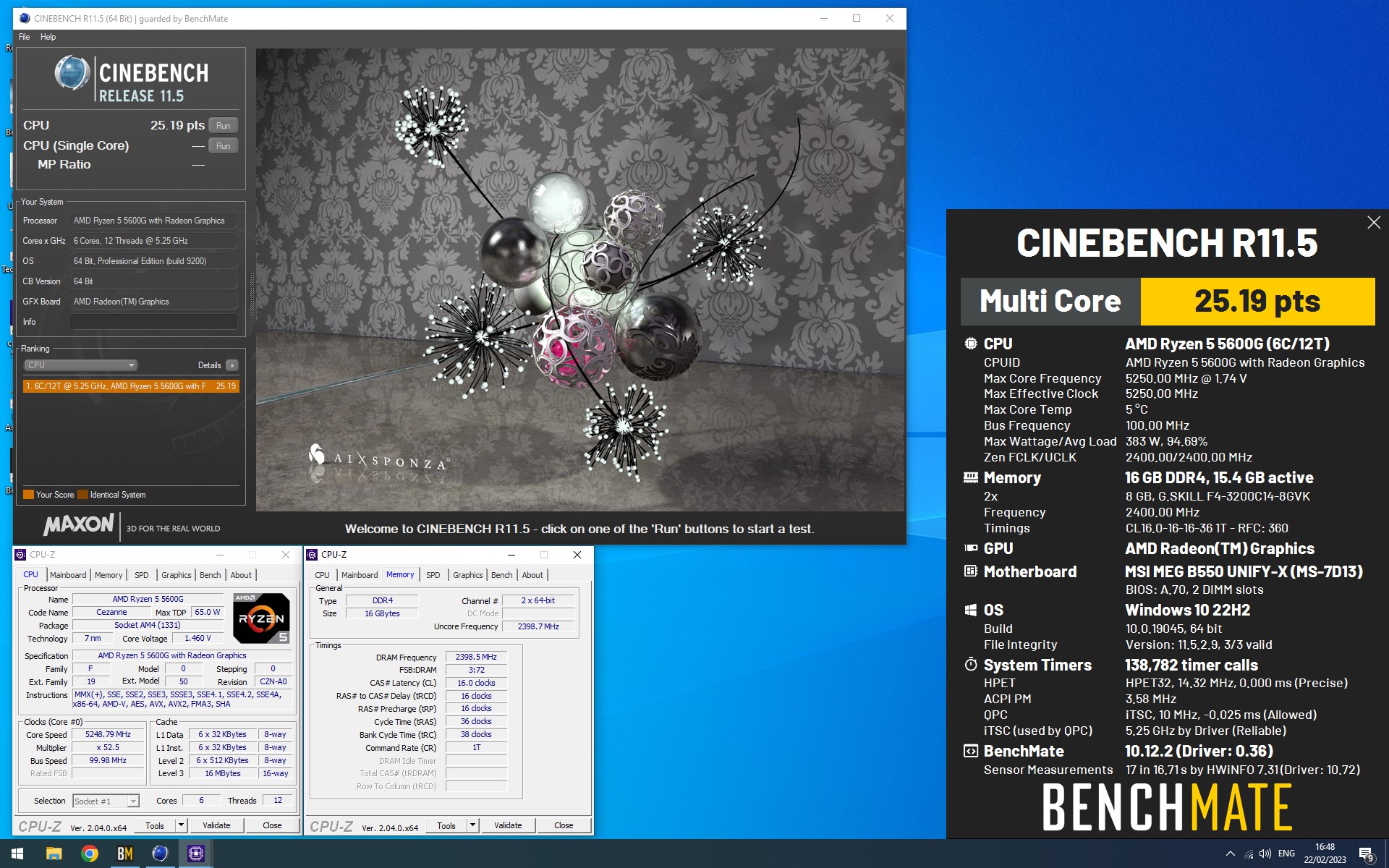Image resolution: width=1389 pixels, height=868 pixels.
Task: Click Validate in left CPU-Z window
Action: (216, 825)
